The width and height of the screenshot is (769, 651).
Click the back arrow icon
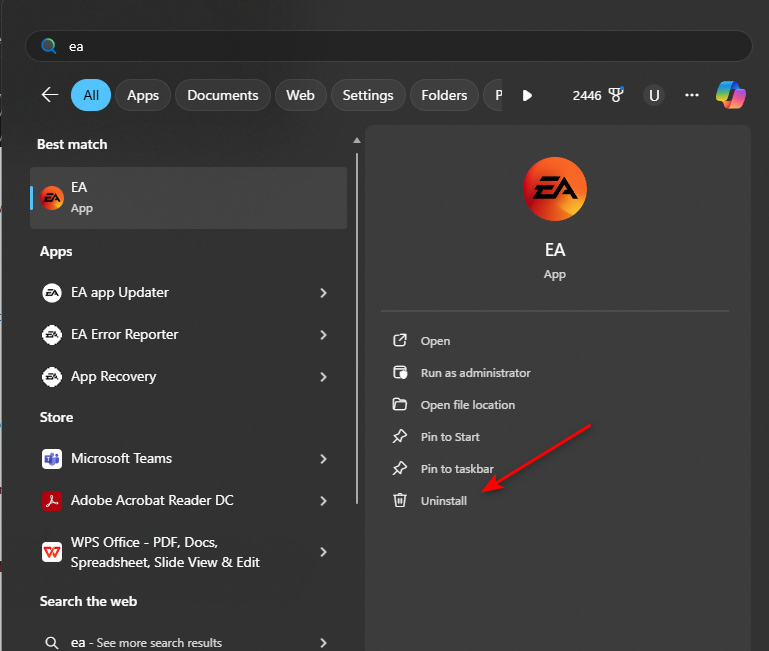(50, 95)
